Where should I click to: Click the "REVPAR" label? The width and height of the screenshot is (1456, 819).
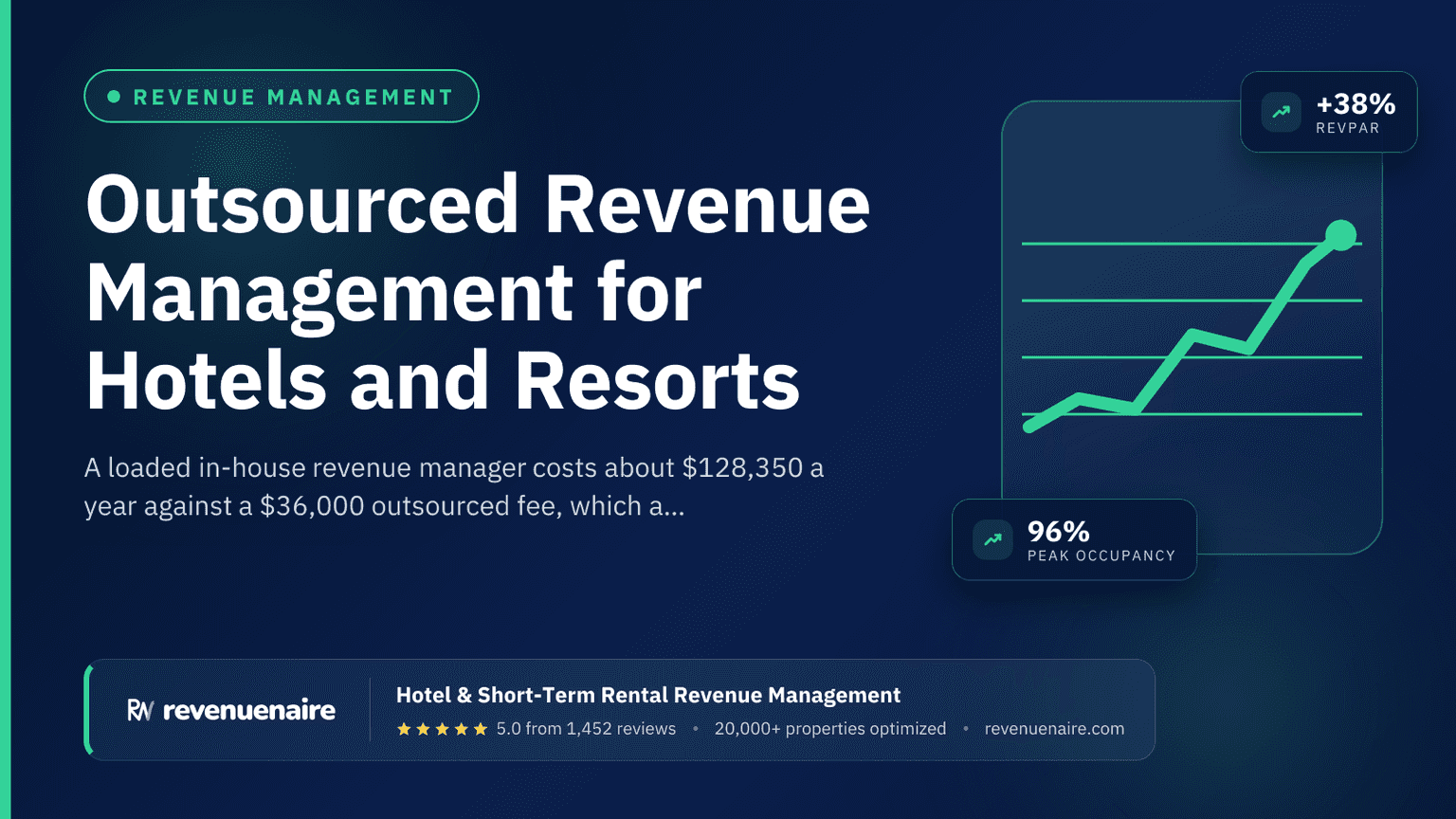[x=1348, y=128]
